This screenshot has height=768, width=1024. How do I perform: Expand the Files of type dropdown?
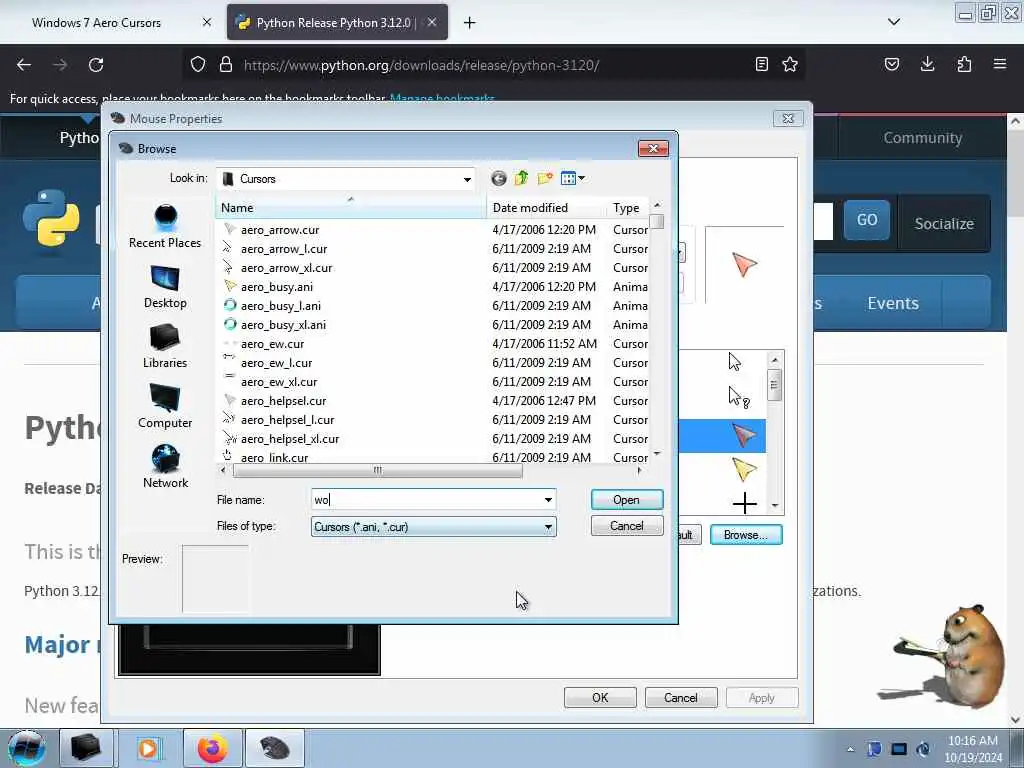434,526
